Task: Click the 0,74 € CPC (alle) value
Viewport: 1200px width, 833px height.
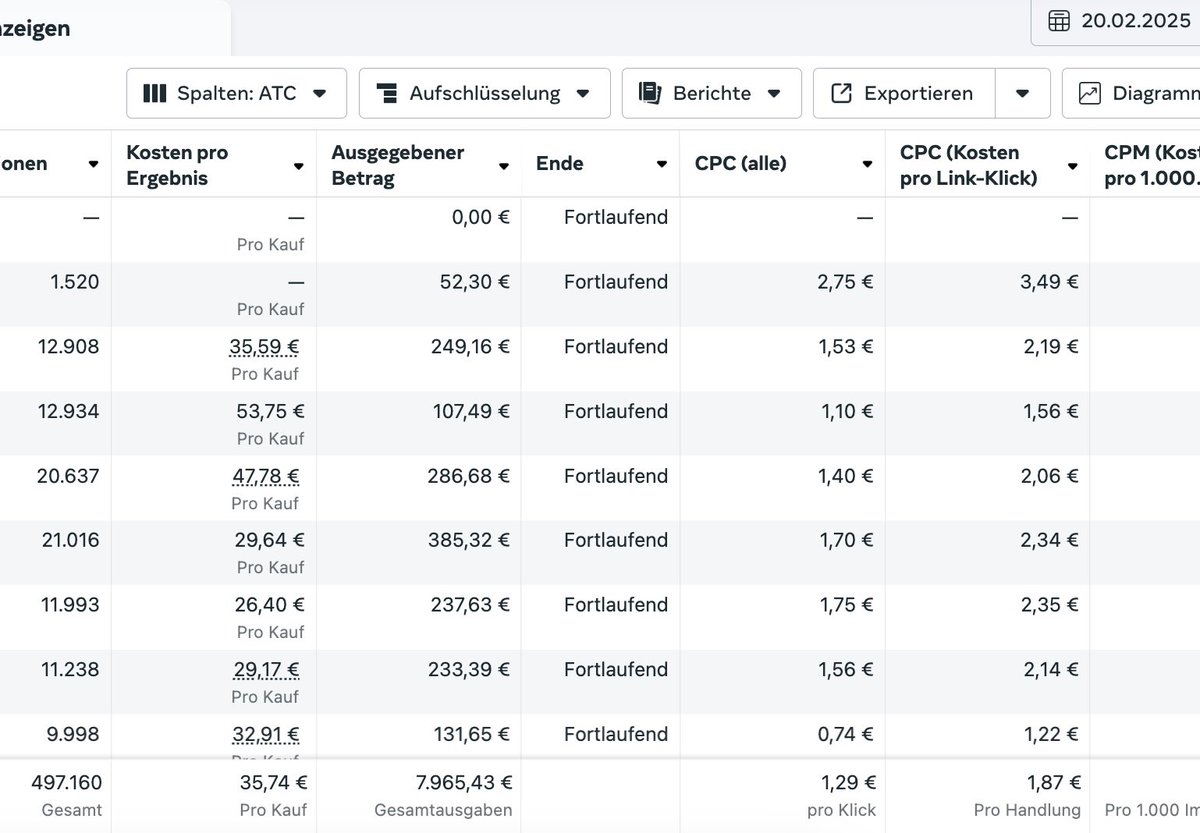Action: (845, 733)
